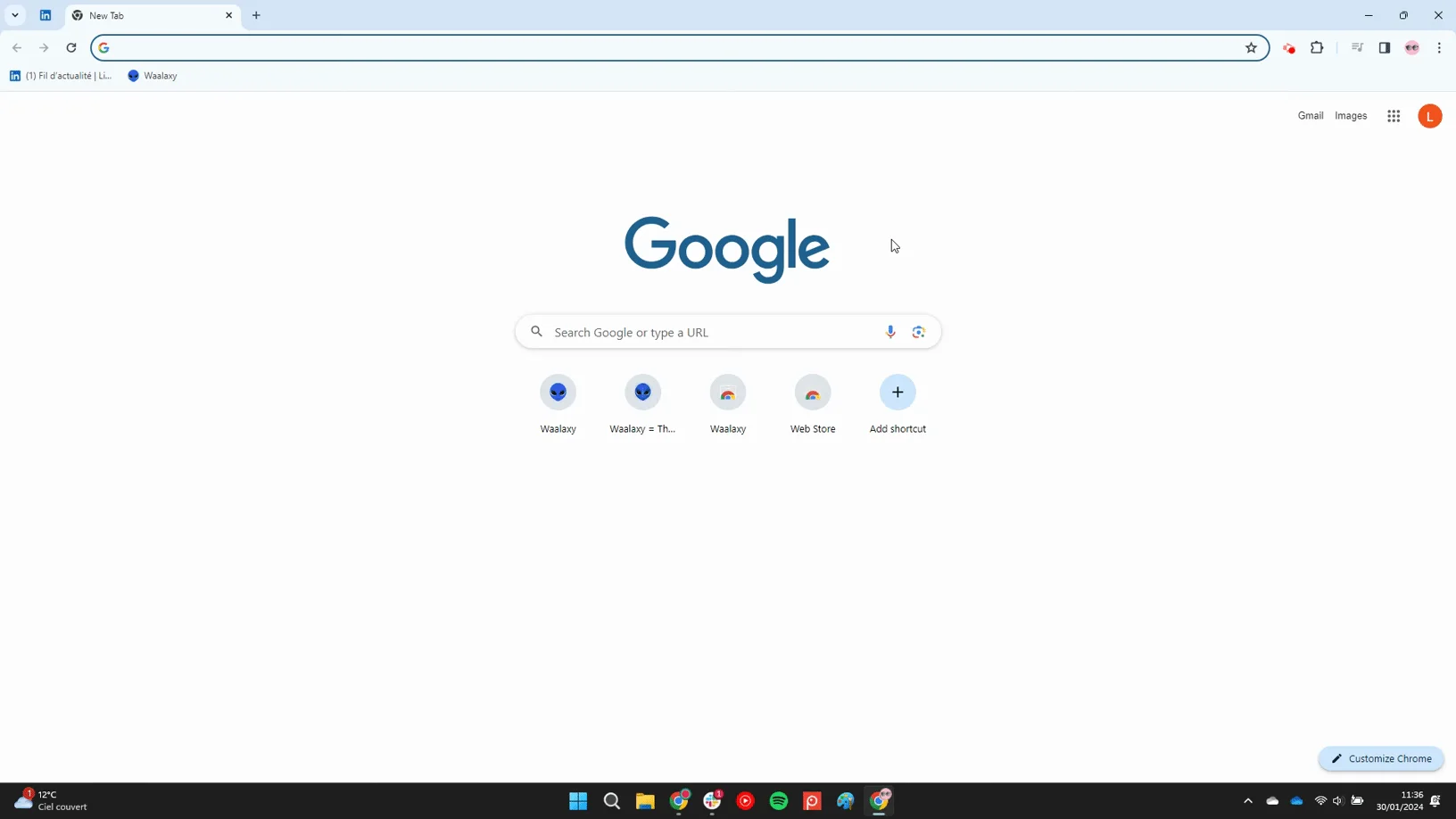Search by image with Google Lens
The image size is (1456, 819).
[x=918, y=332]
